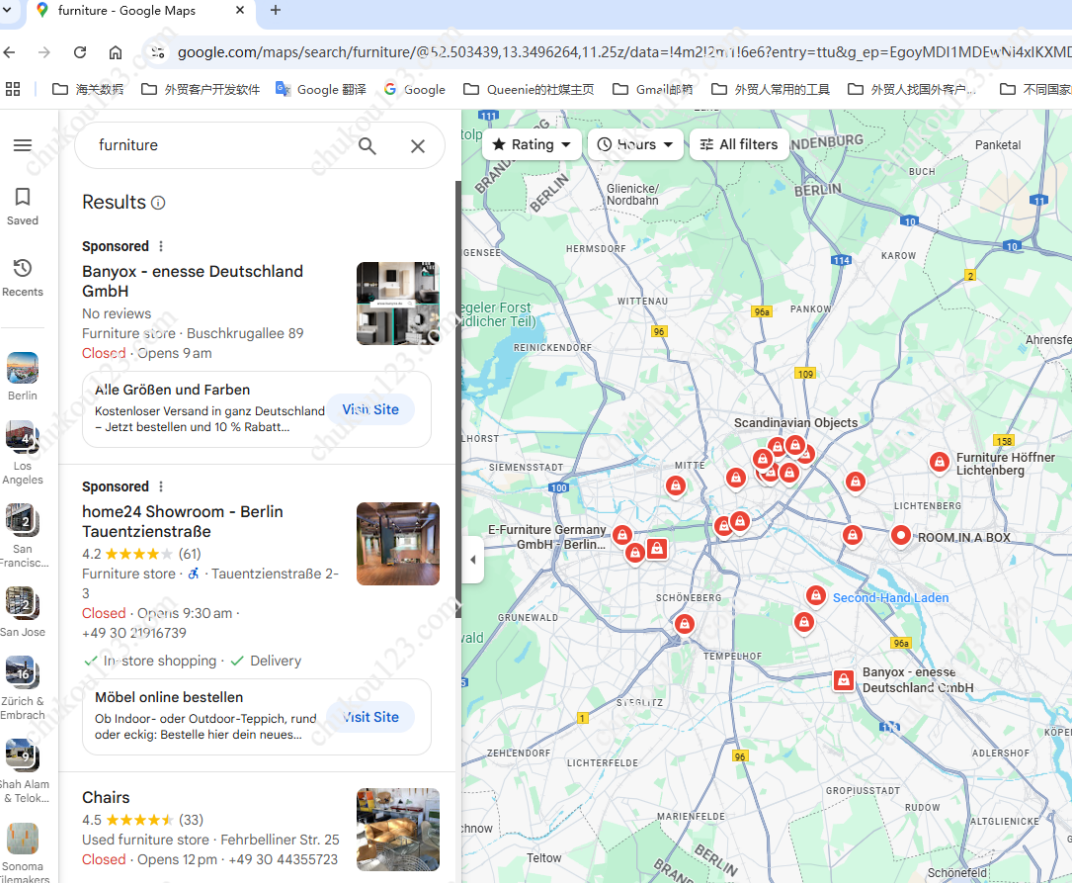Visit Site for Möbel online bestellen ad
The height and width of the screenshot is (883, 1072).
(x=371, y=717)
